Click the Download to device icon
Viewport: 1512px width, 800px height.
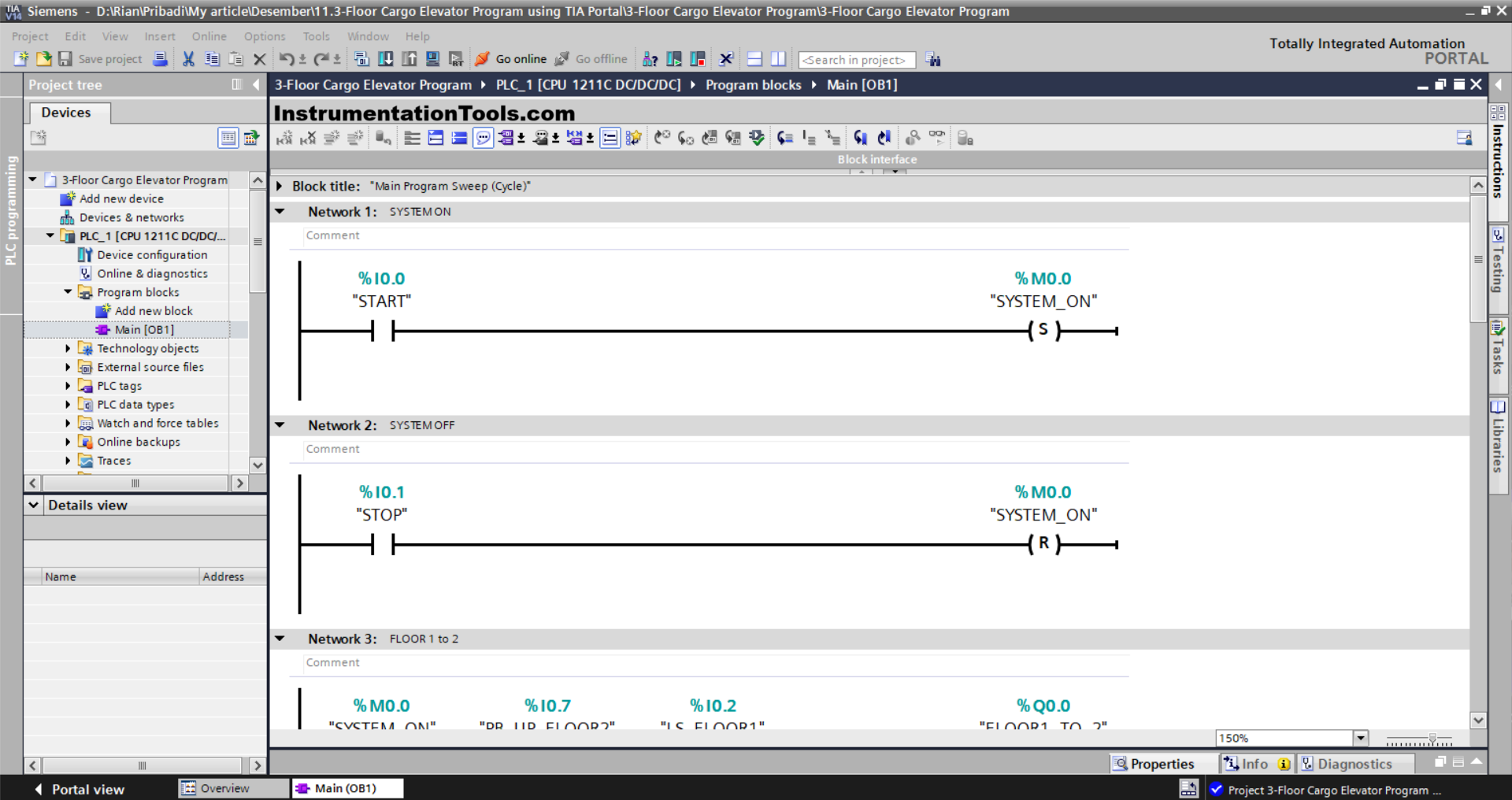coord(386,59)
